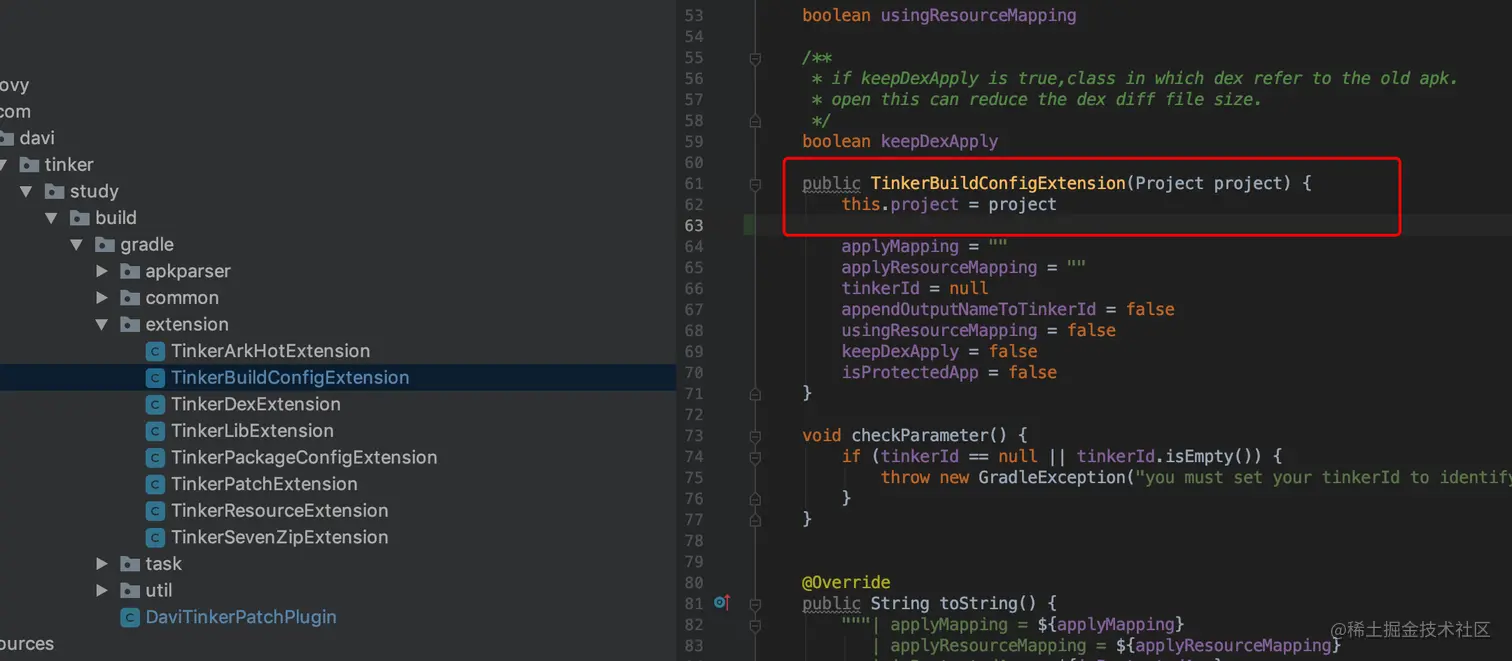1512x661 pixels.
Task: Select the davi package label
Action: pyautogui.click(x=37, y=138)
